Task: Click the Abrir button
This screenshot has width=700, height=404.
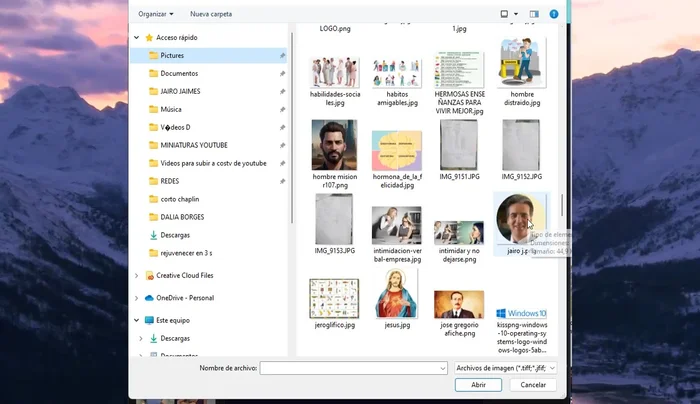Action: (x=478, y=385)
